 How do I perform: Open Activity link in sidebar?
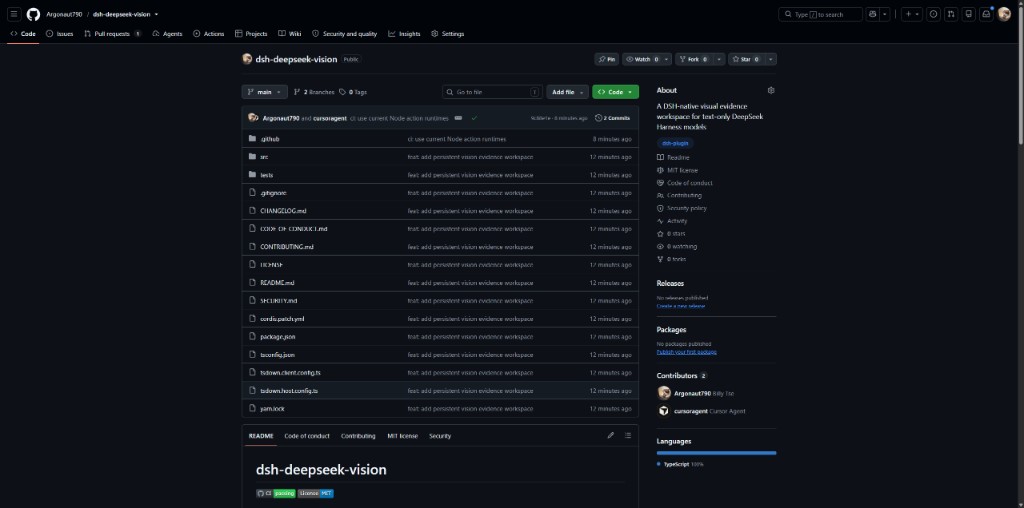[x=672, y=221]
